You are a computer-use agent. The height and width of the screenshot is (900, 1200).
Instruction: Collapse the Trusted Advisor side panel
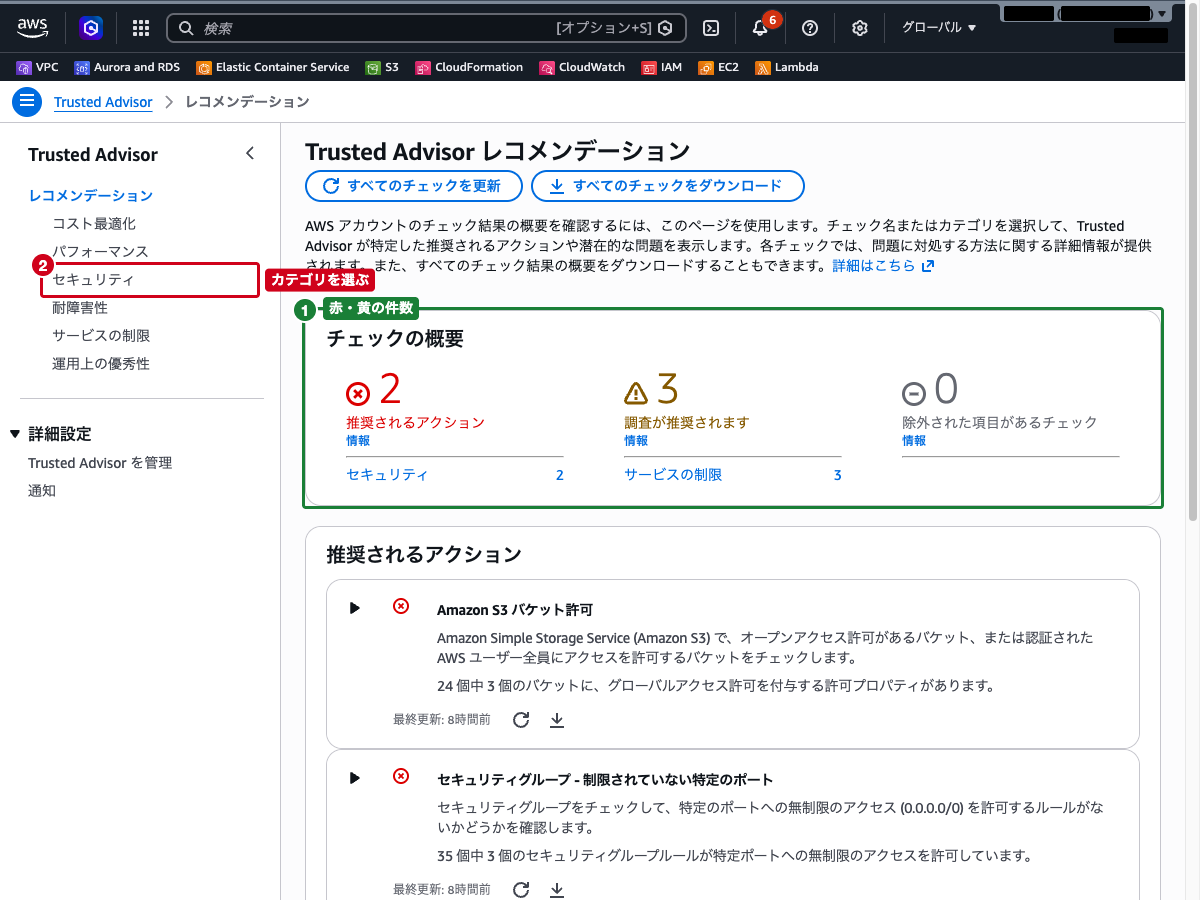(x=250, y=153)
